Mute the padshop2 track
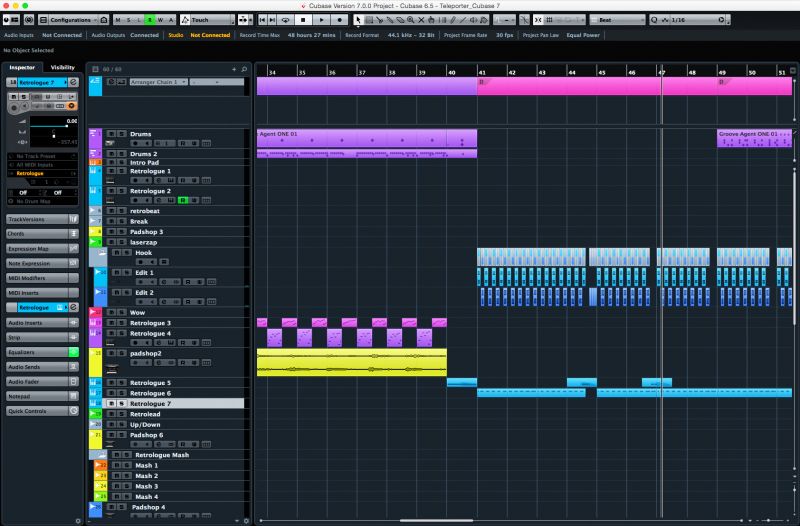Screen dimensions: 800x526 click(x=111, y=353)
